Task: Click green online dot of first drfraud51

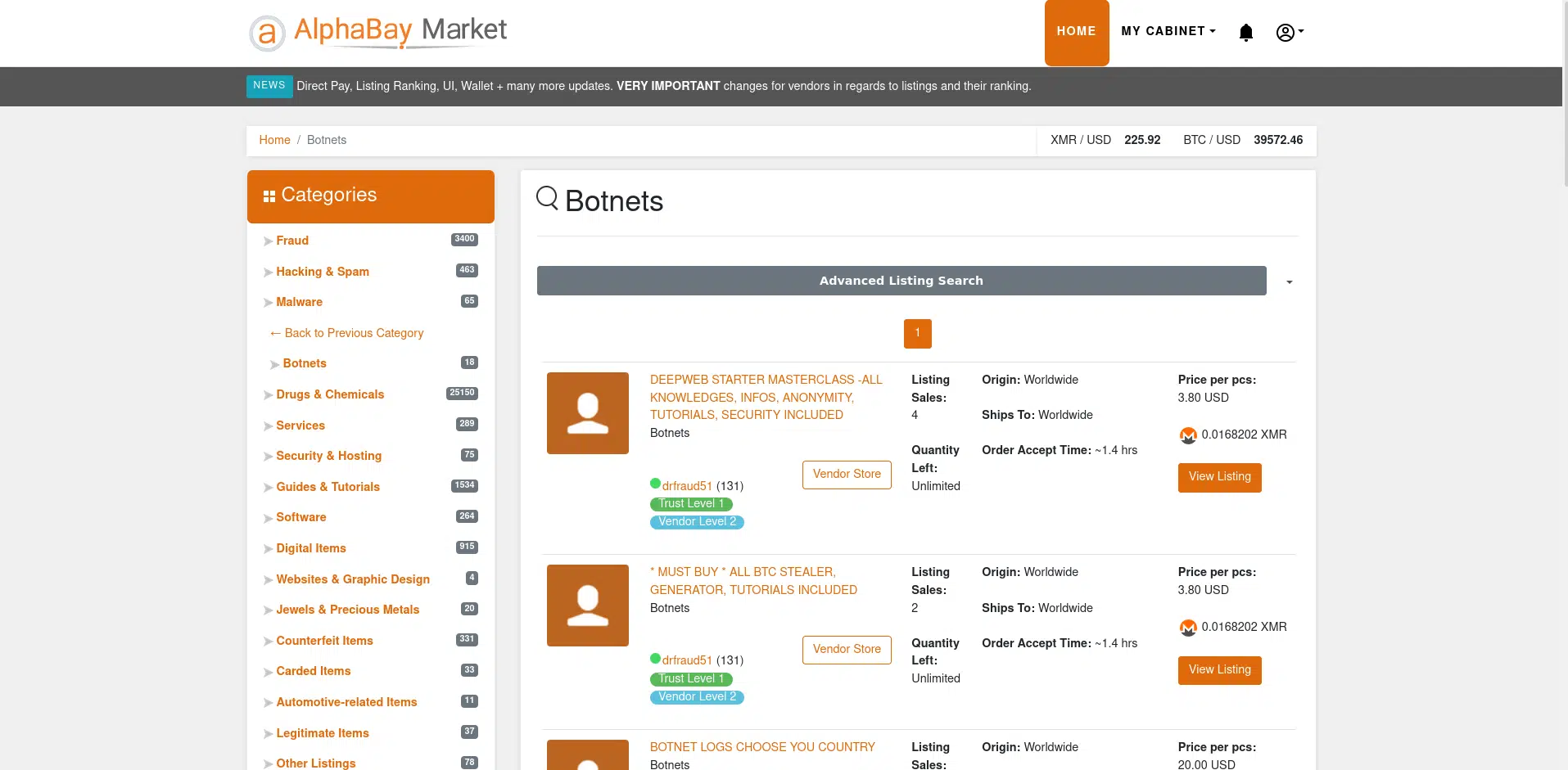Action: 655,484
